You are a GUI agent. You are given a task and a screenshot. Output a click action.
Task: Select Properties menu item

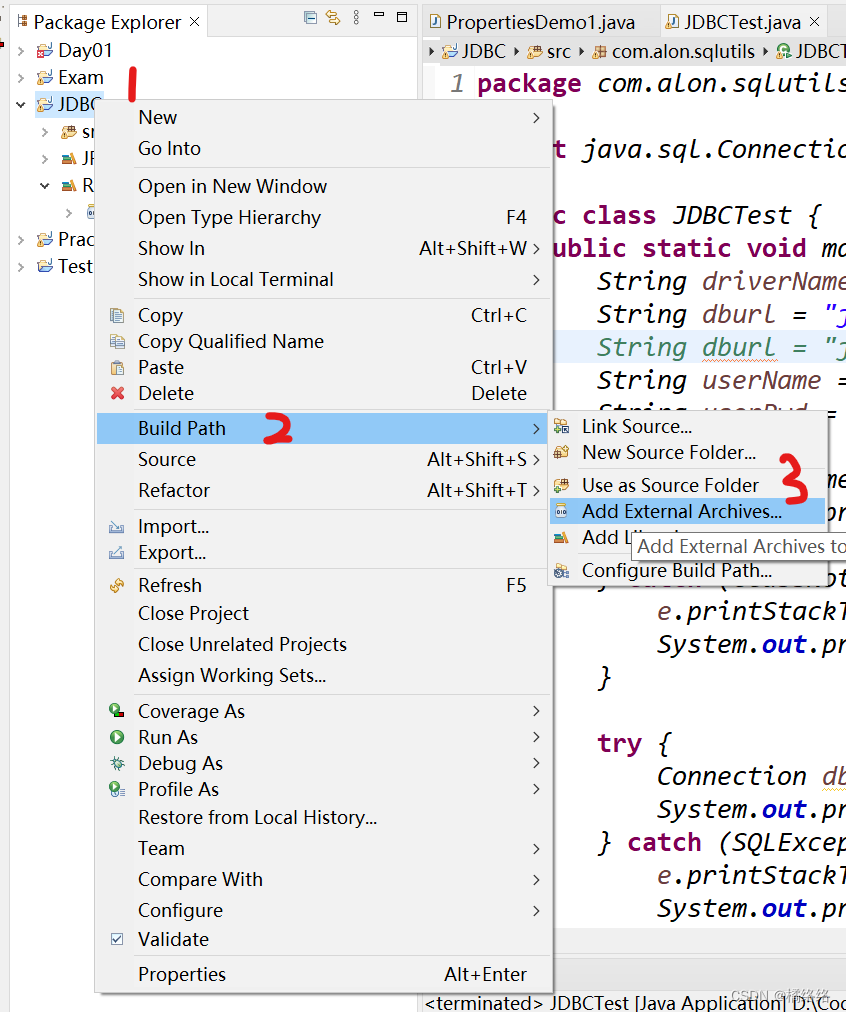pyautogui.click(x=323, y=974)
